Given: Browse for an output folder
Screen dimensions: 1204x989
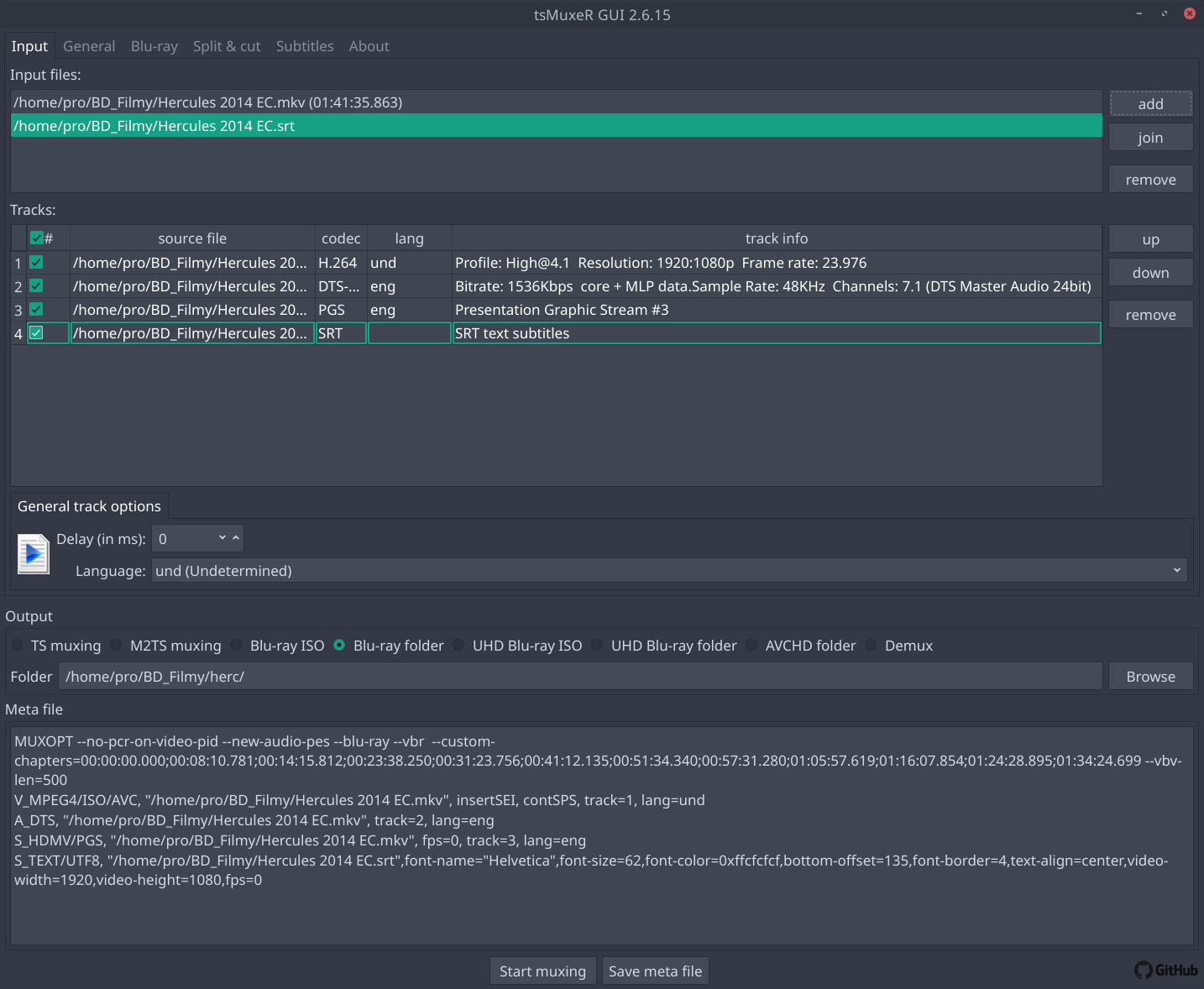Looking at the screenshot, I should click(1150, 676).
